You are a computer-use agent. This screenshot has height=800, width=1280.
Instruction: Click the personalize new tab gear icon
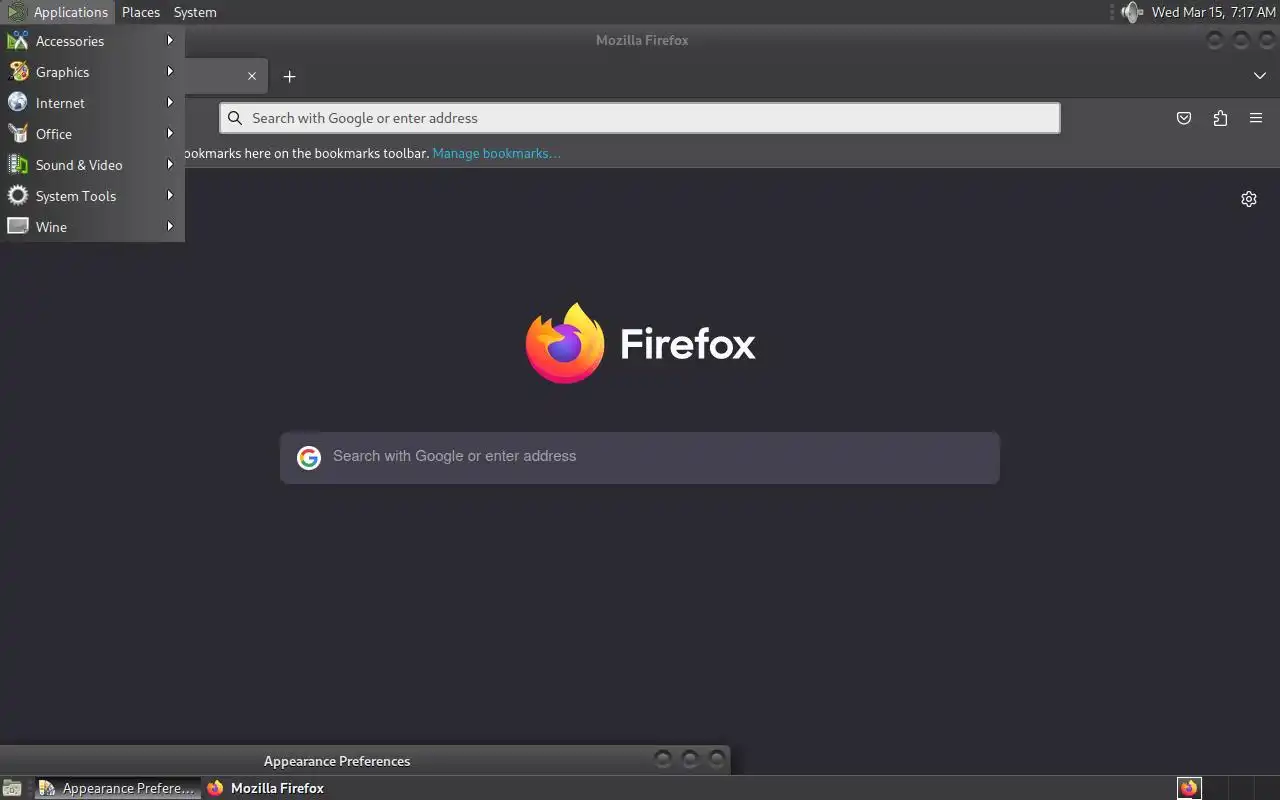1249,199
